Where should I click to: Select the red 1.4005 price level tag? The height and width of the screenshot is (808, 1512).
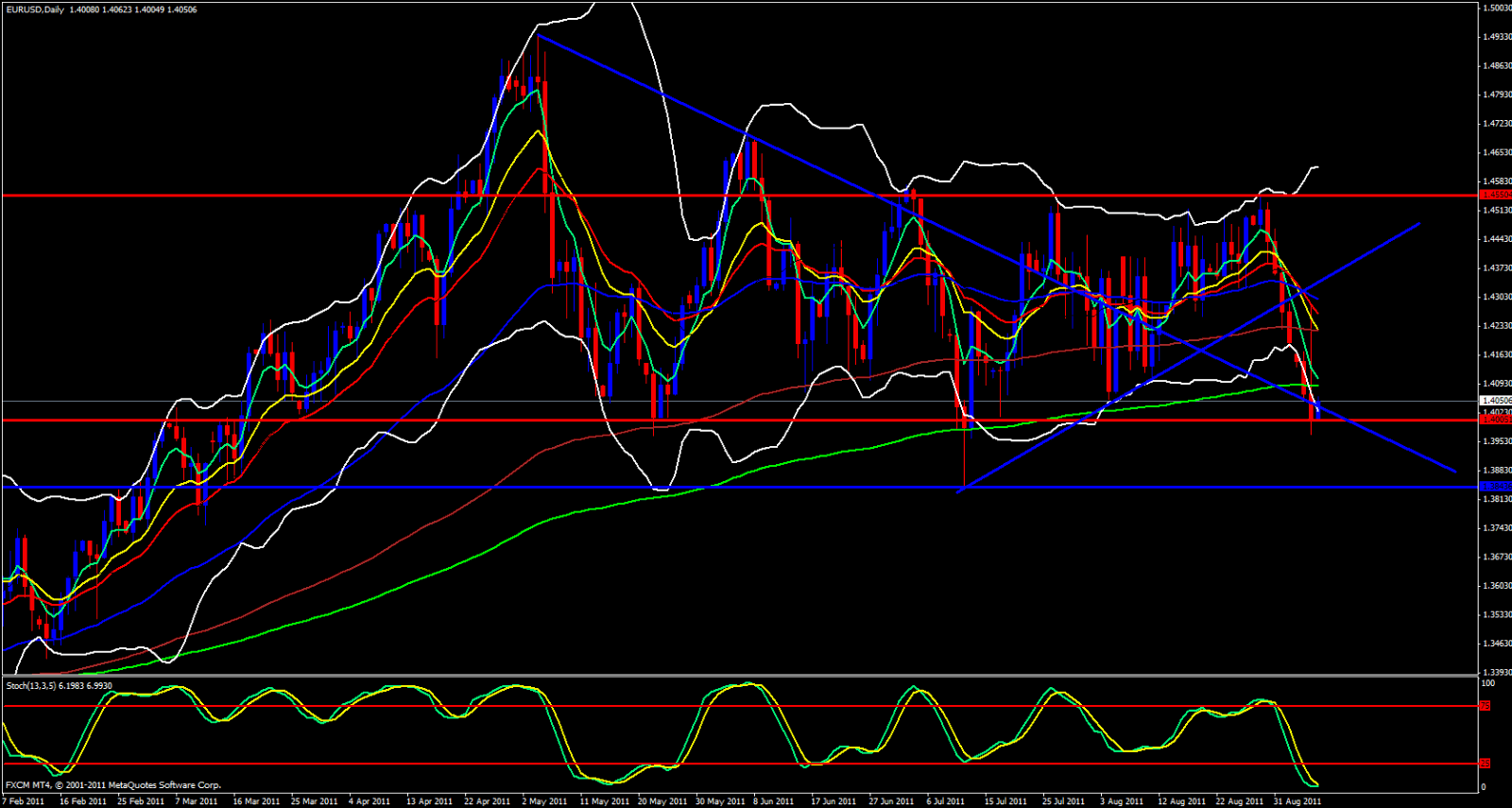(x=1495, y=420)
